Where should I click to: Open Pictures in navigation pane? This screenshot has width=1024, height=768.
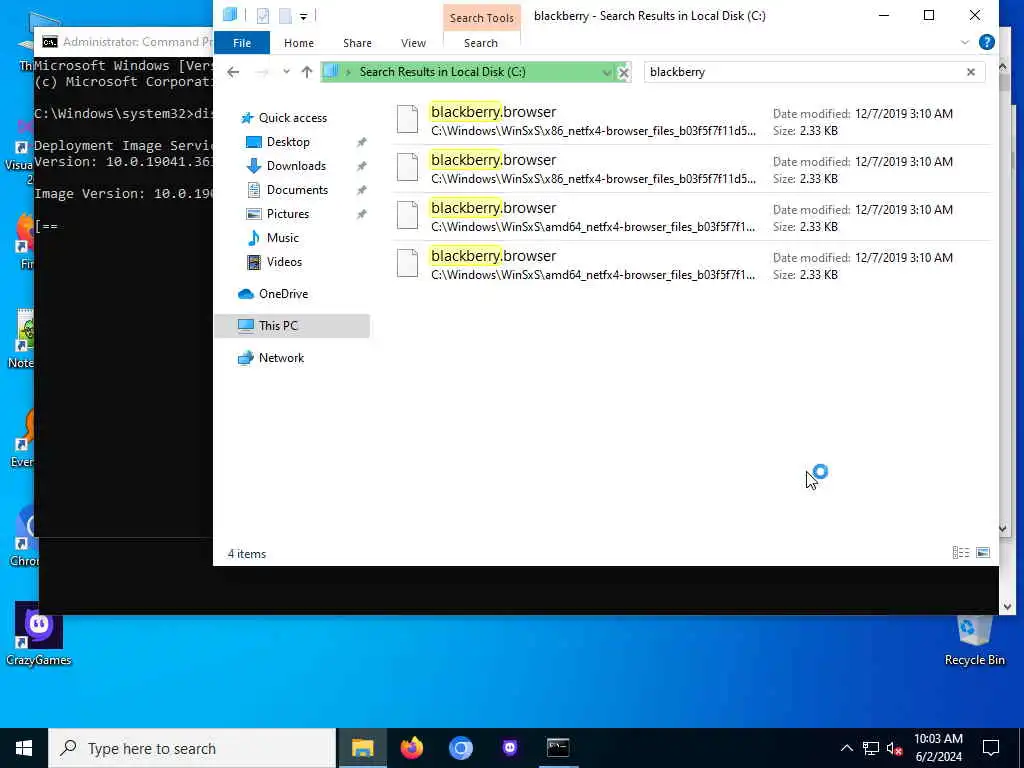(287, 214)
